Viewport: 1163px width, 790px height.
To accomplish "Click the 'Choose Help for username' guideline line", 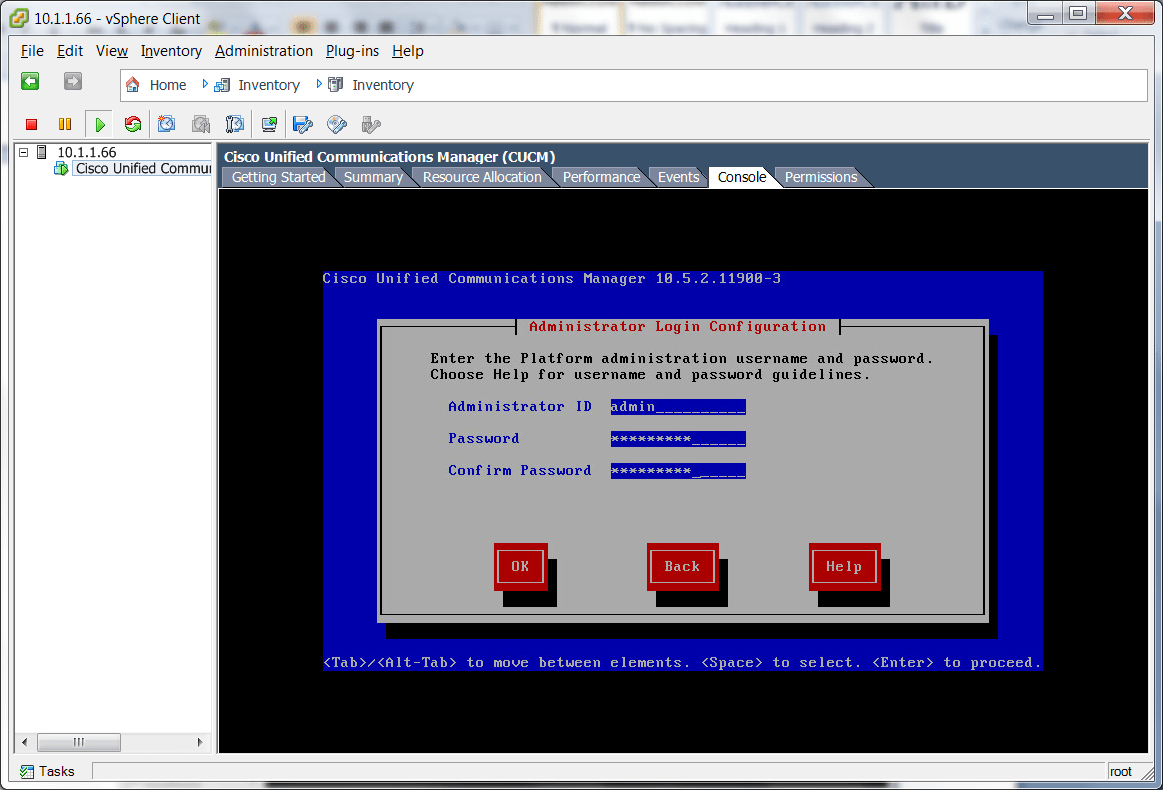I will (x=650, y=375).
